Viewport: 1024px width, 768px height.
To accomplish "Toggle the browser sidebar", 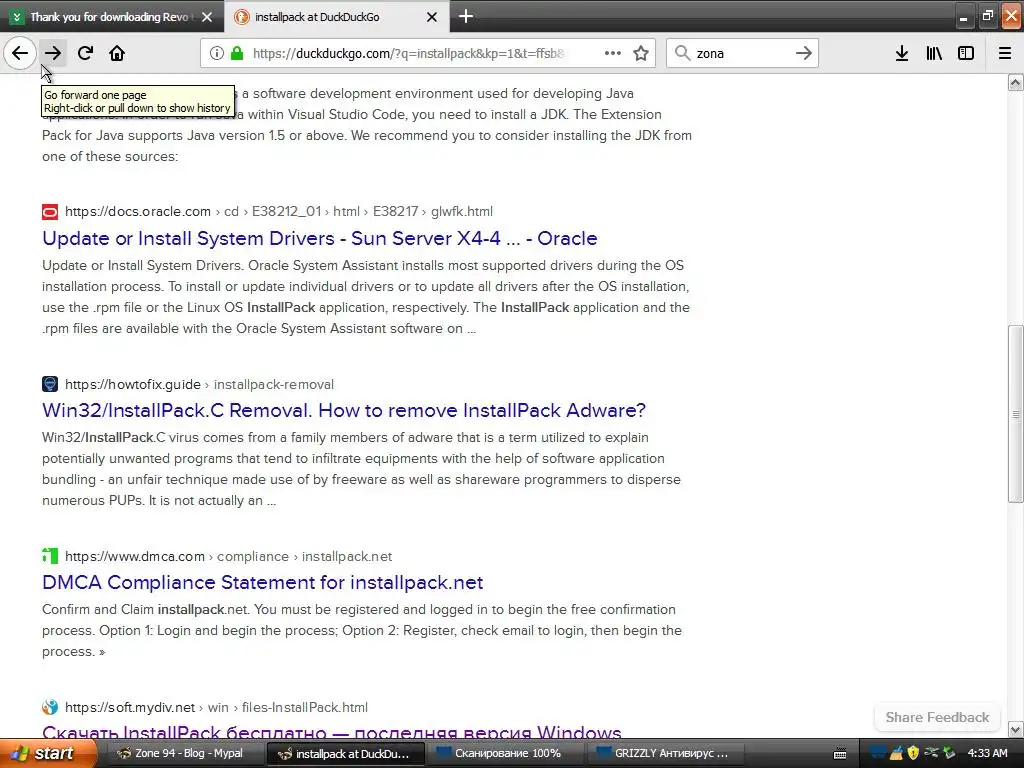I will (x=966, y=54).
